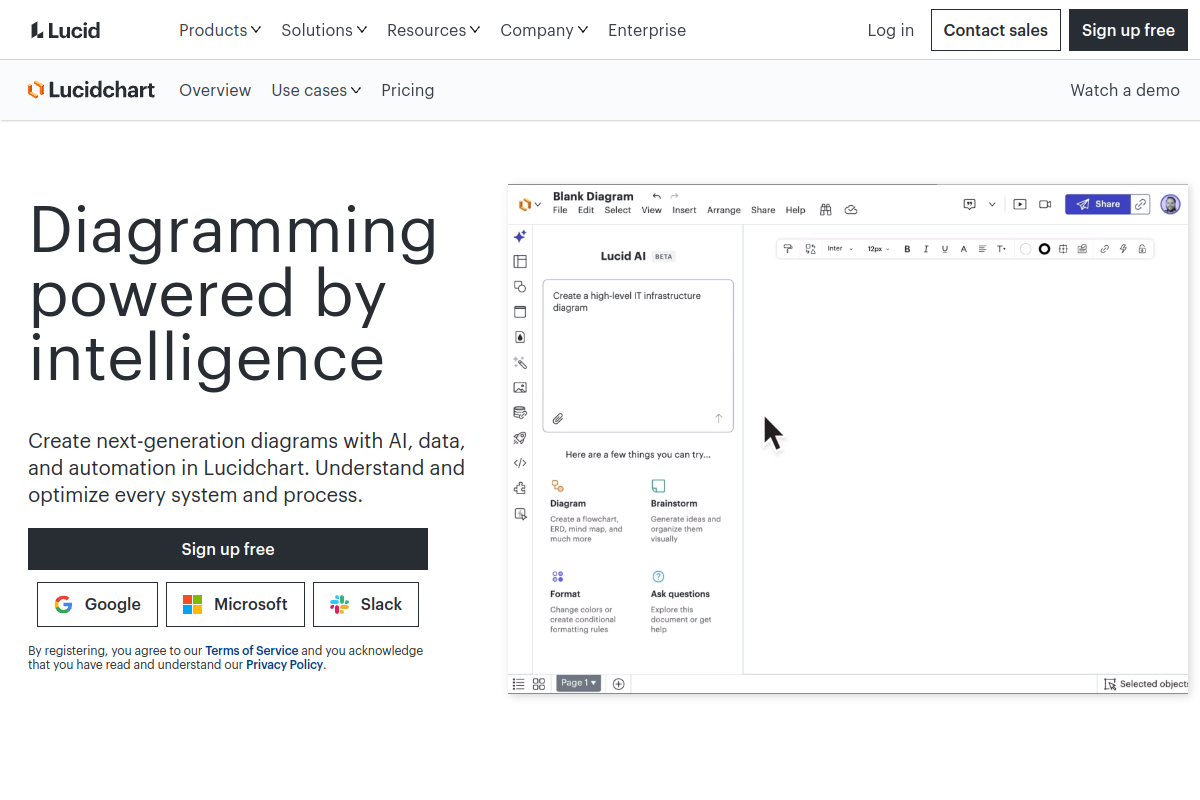The image size is (1200, 800).
Task: Click the paint roller format painter icon
Action: point(788,249)
